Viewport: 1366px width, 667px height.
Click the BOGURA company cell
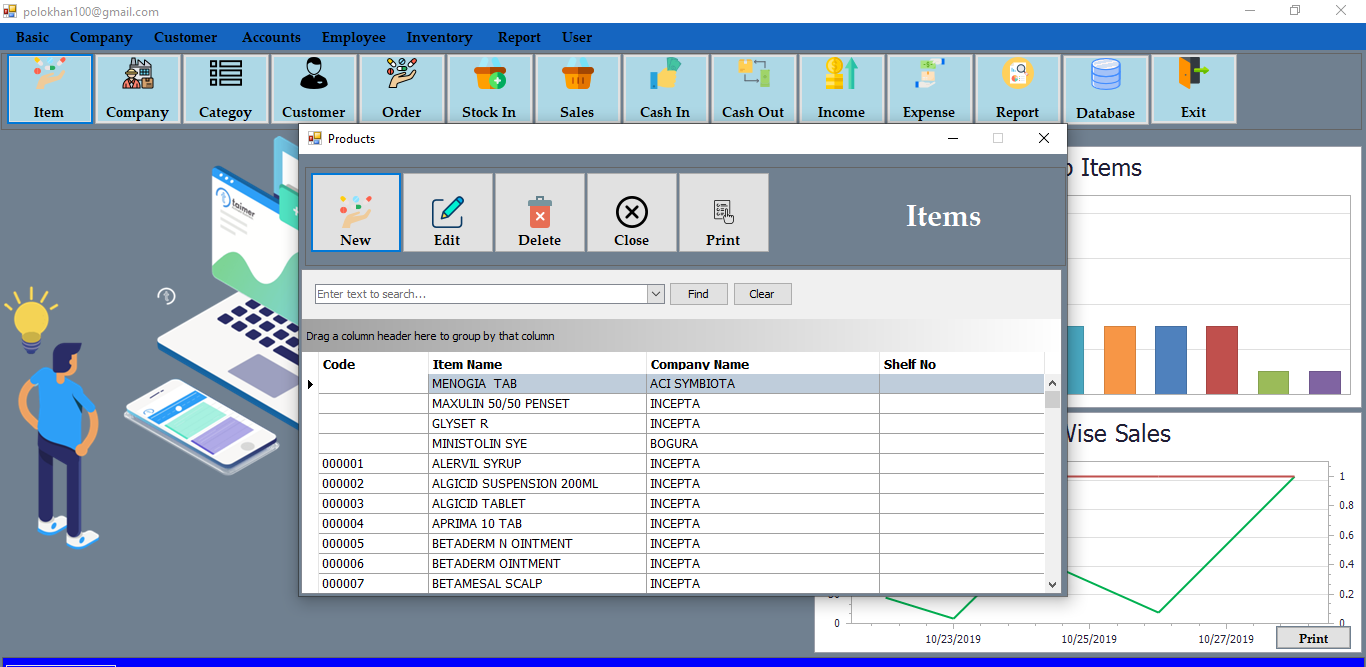click(763, 444)
